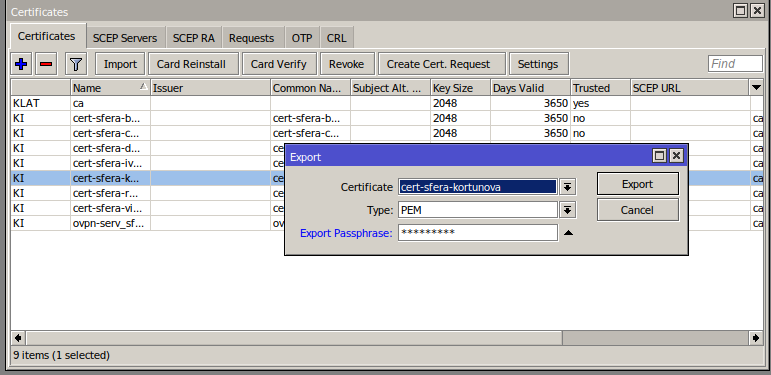Screen dimensions: 771x375
Task: Sort by the Issuer column header
Action: 210,88
